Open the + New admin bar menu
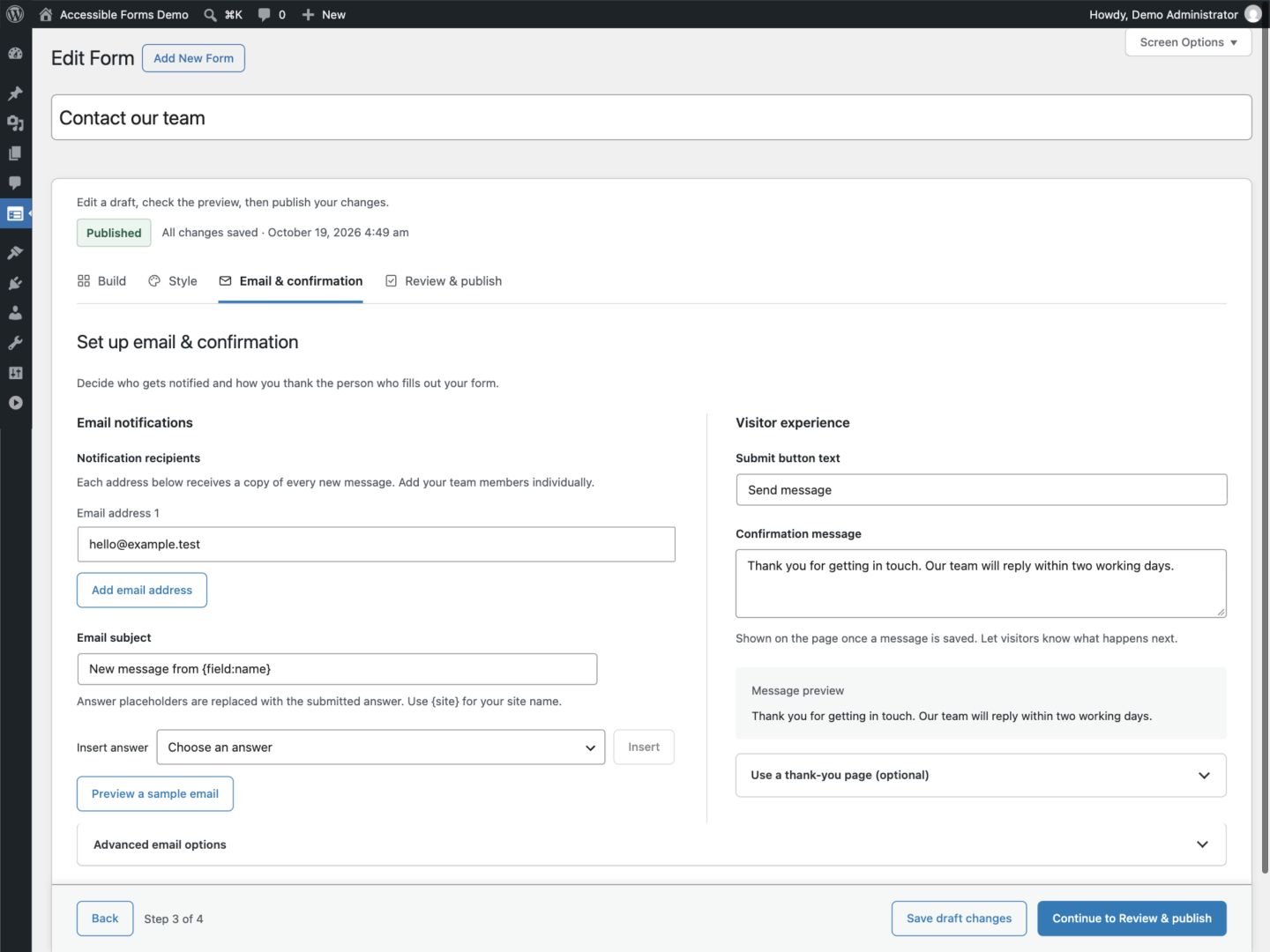 click(x=324, y=14)
